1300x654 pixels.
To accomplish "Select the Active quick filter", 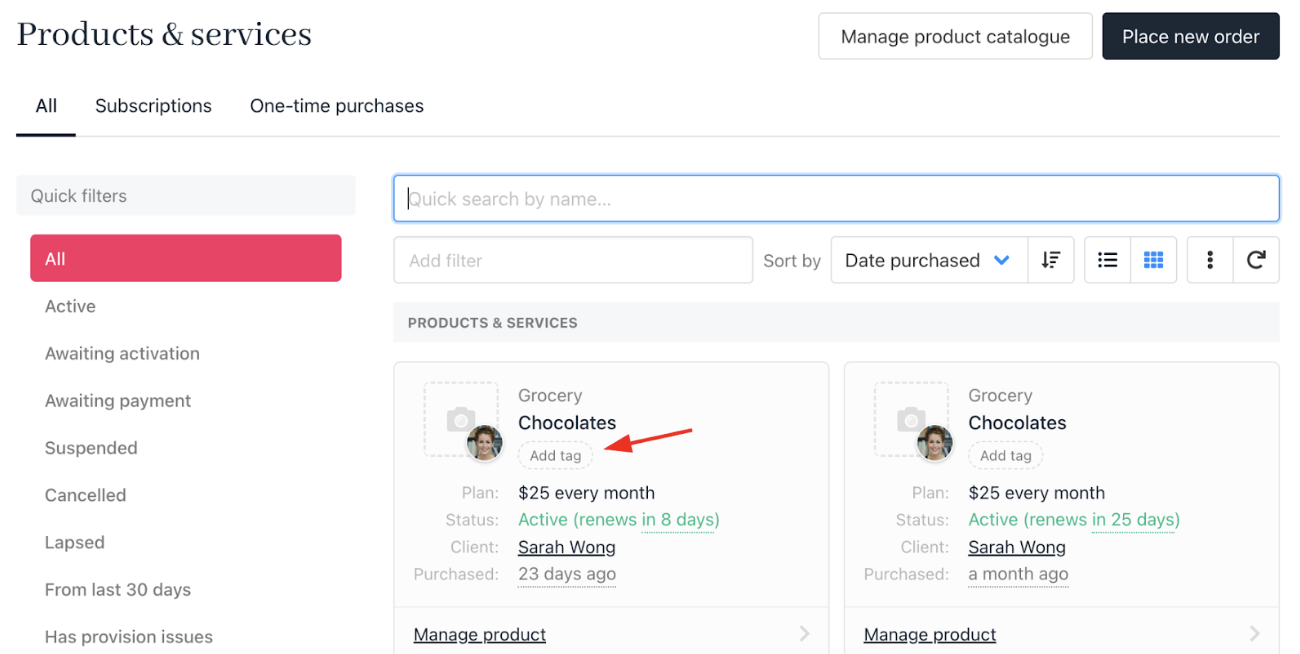I will coord(70,306).
